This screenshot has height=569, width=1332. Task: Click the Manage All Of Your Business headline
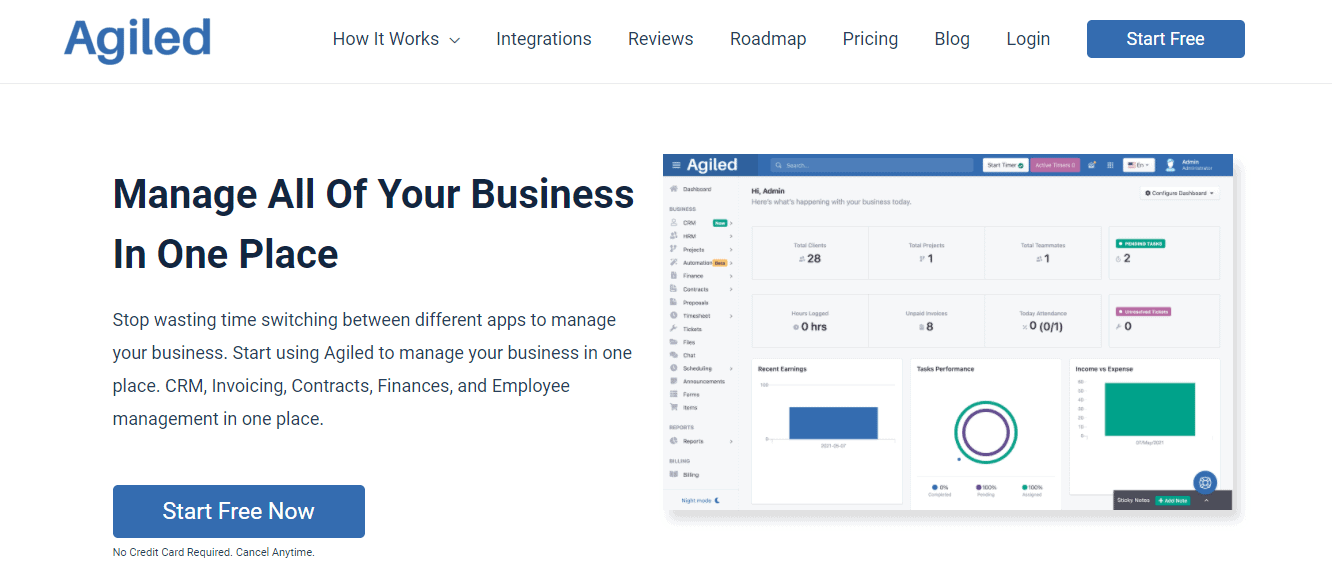373,224
